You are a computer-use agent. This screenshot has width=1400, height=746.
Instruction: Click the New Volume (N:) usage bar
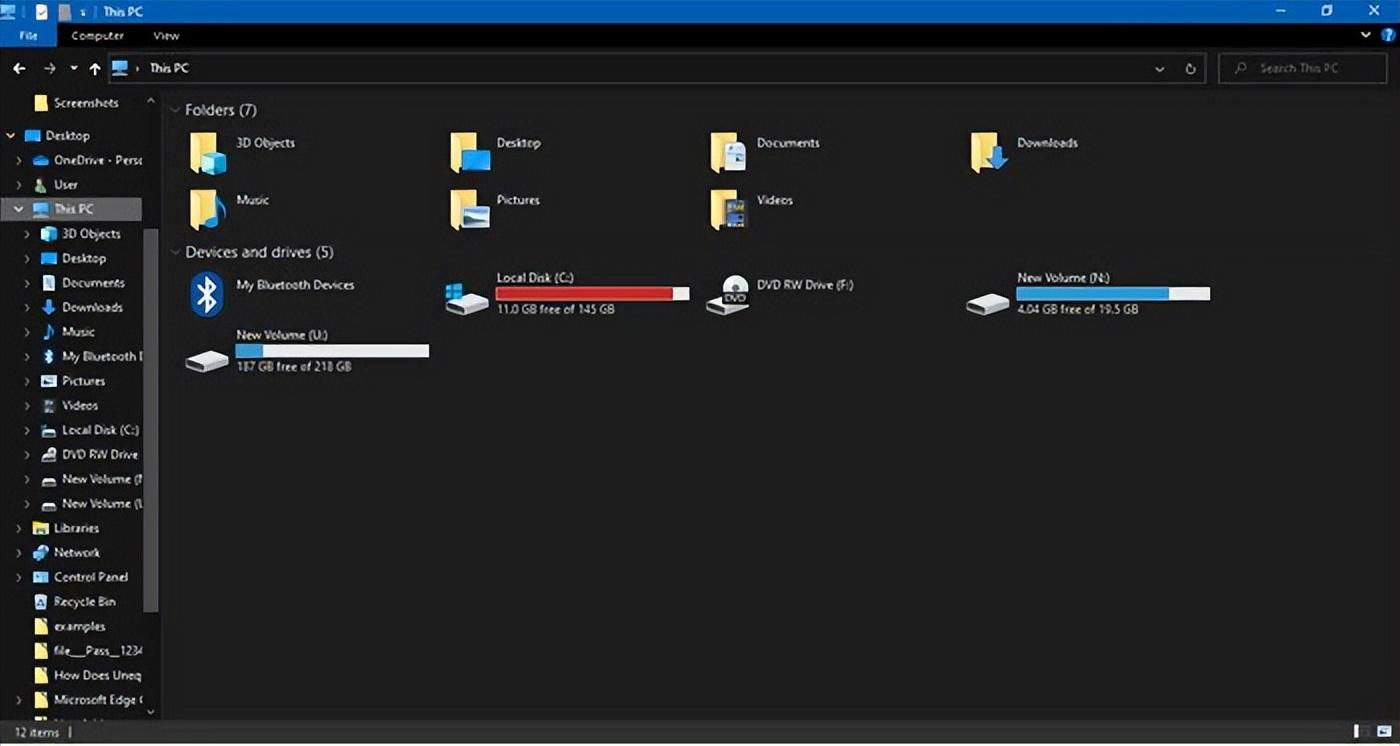tap(1113, 293)
